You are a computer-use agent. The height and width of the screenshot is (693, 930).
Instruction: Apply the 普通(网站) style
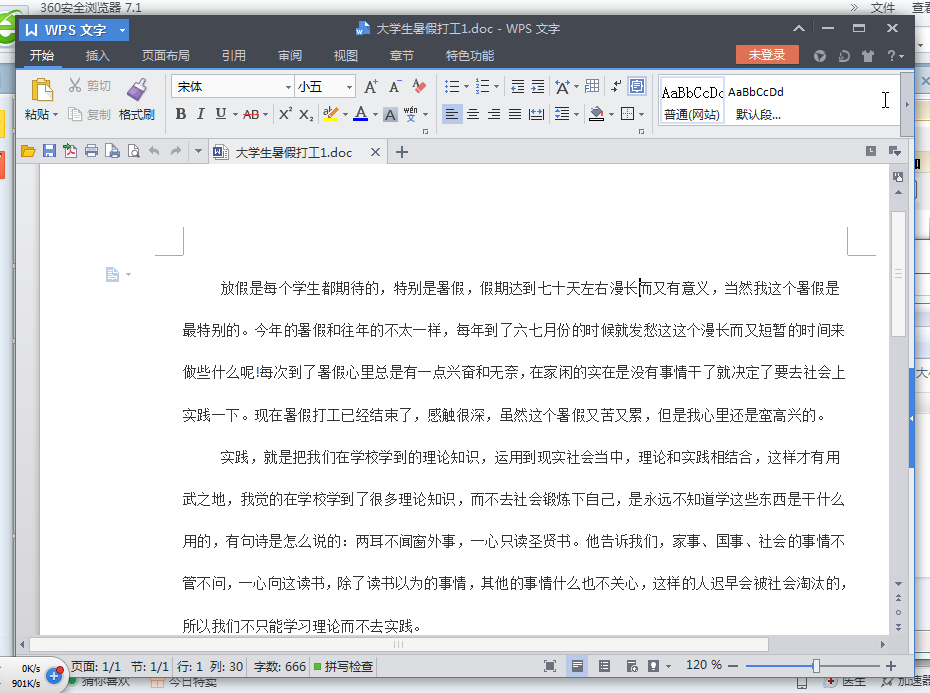[692, 101]
